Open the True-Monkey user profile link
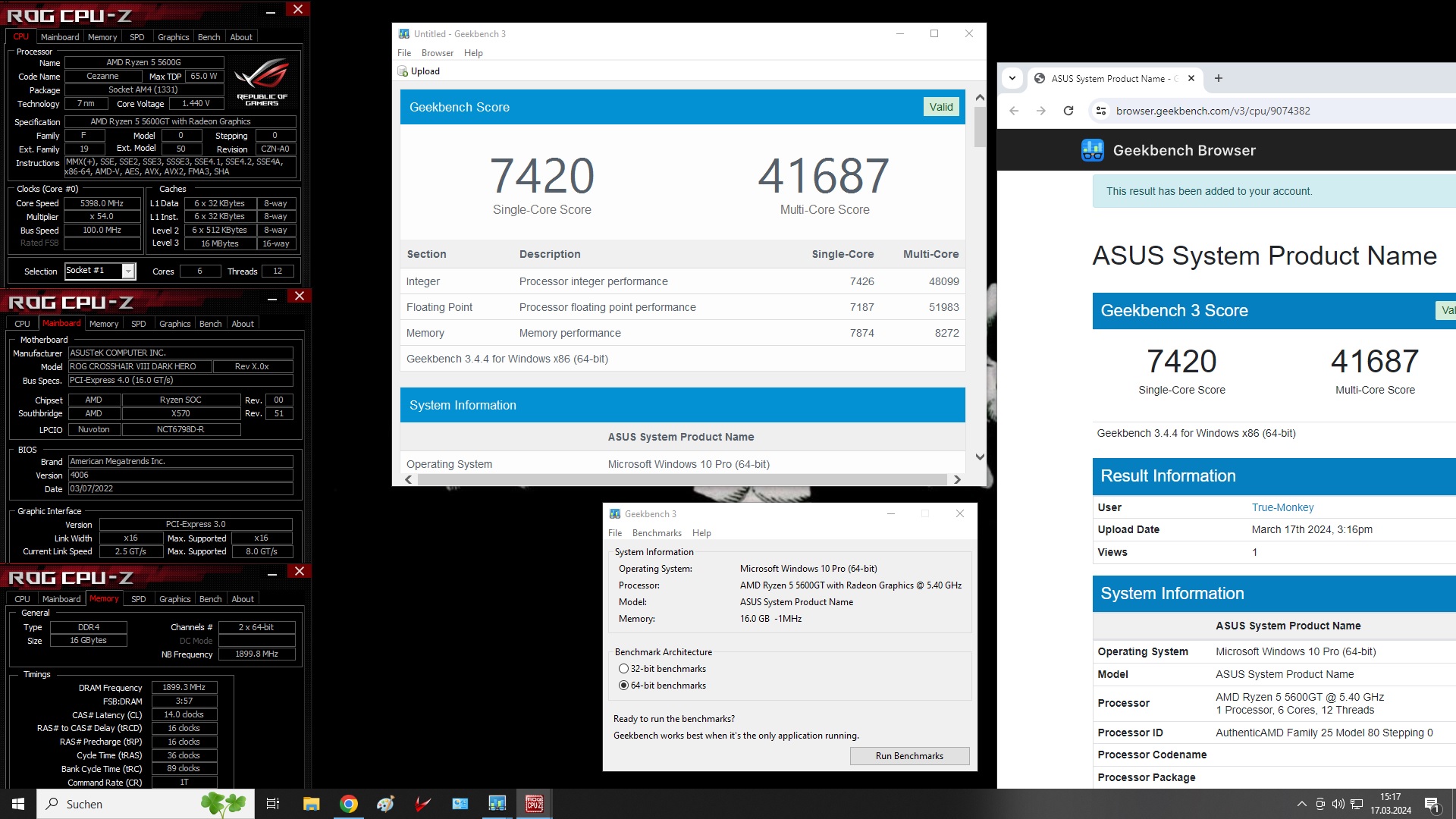 1282,507
